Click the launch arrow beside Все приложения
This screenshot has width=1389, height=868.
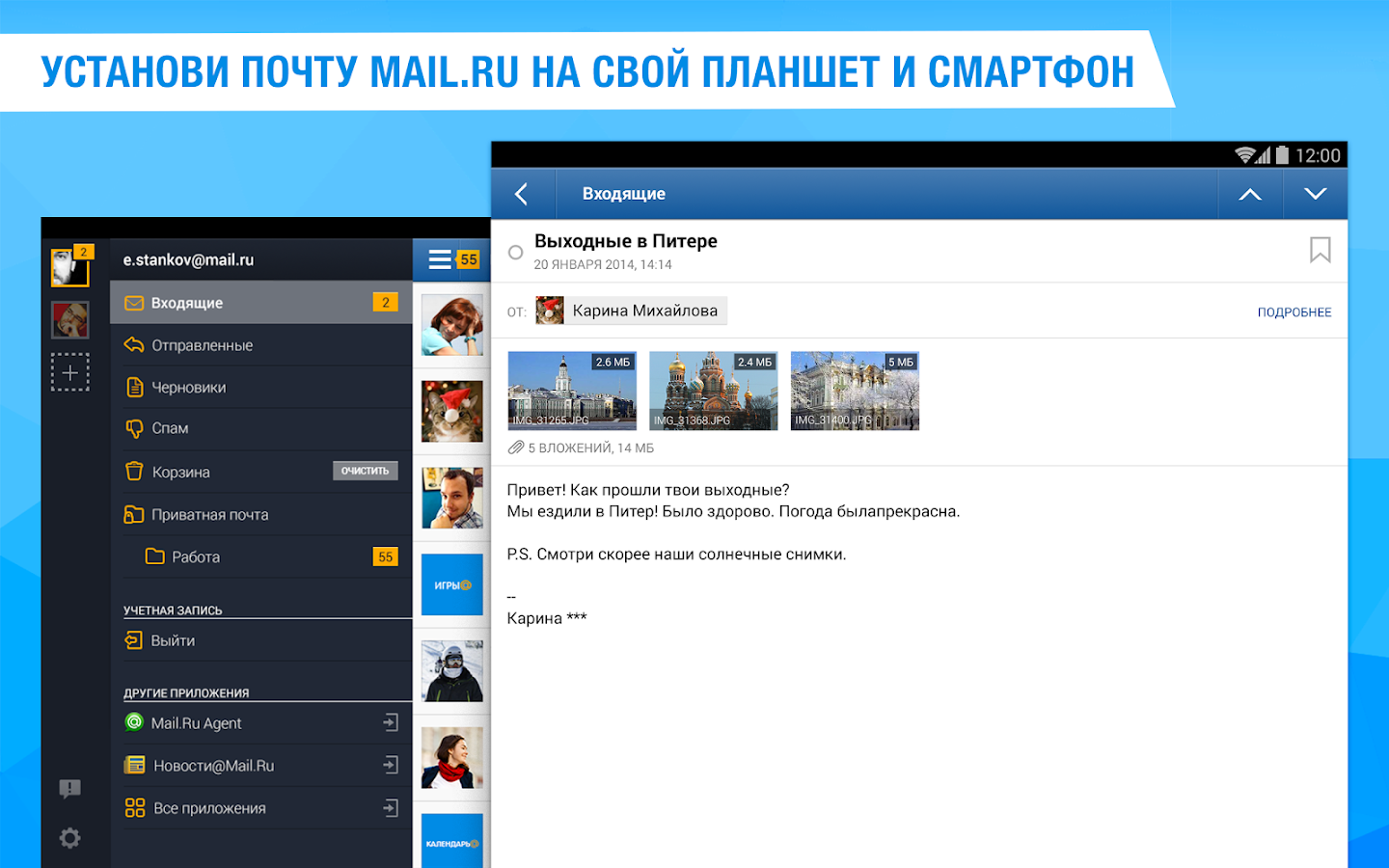pyautogui.click(x=391, y=807)
